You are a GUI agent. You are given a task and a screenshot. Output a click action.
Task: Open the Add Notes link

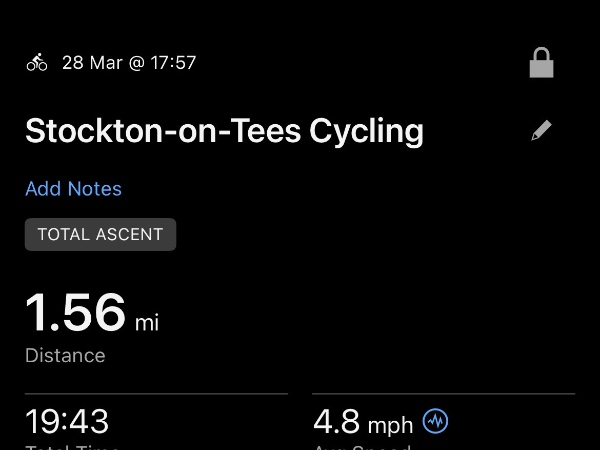pyautogui.click(x=73, y=189)
